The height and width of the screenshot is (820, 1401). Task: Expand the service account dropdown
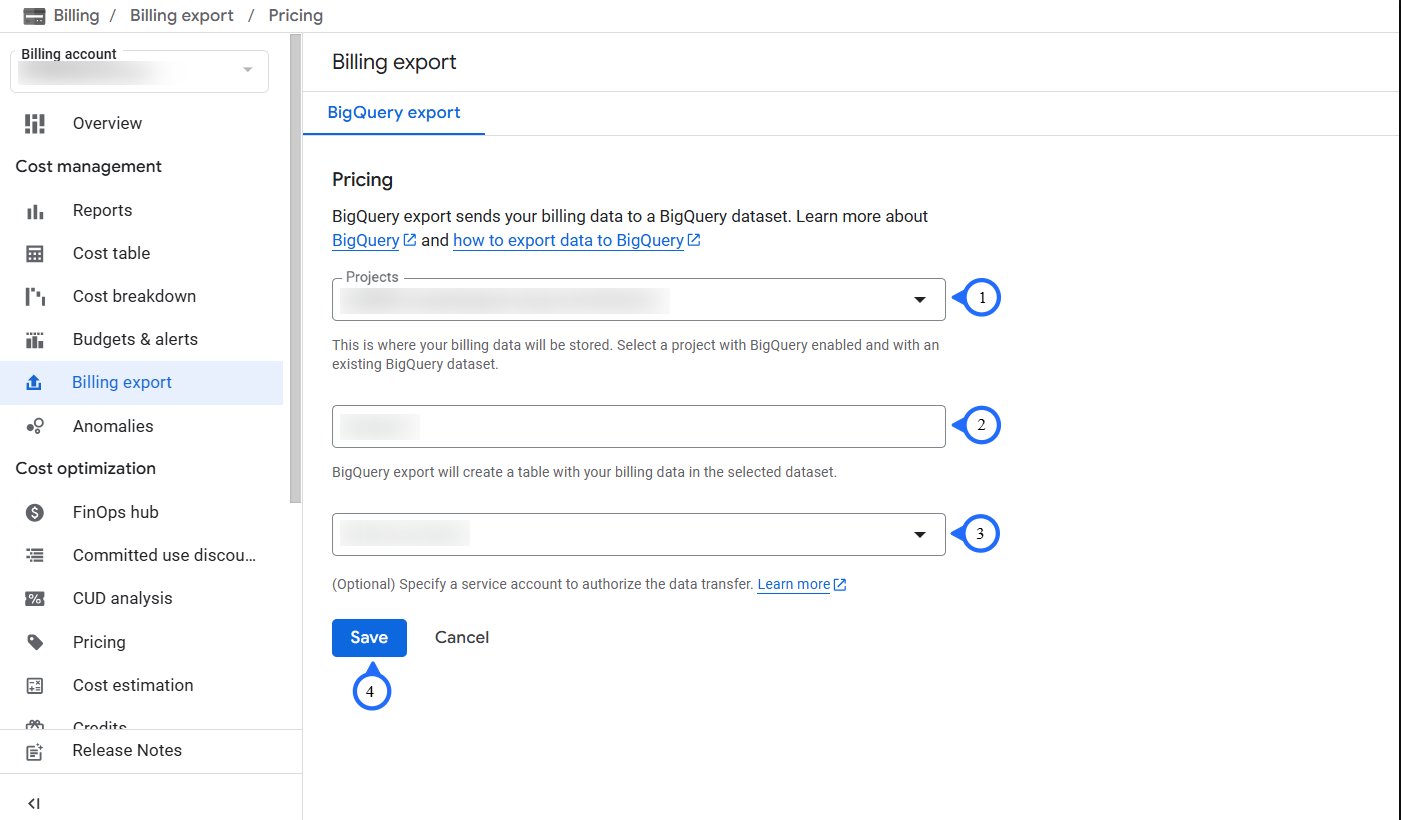click(638, 534)
